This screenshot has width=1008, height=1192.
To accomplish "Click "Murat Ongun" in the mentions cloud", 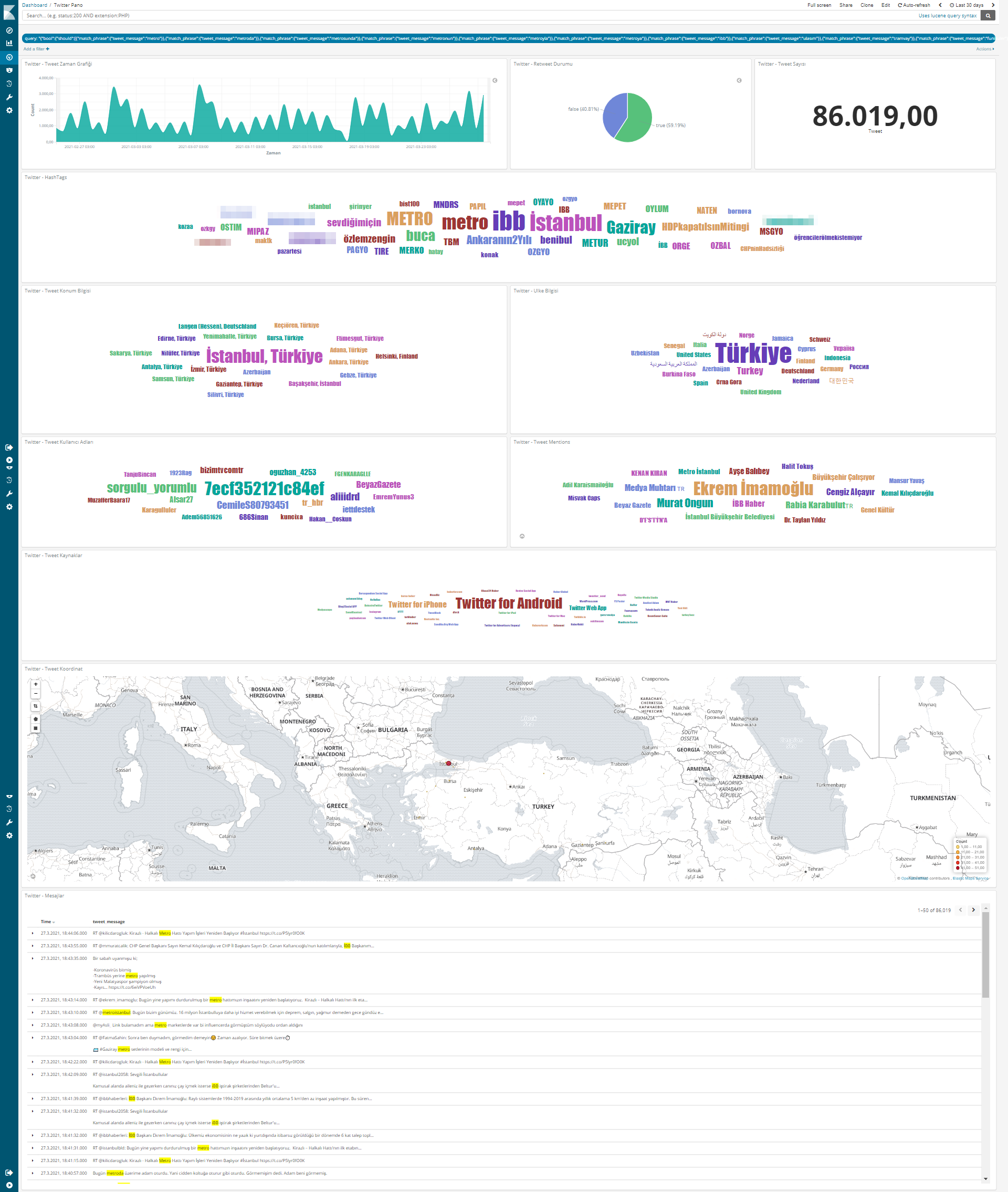I will coord(685,503).
